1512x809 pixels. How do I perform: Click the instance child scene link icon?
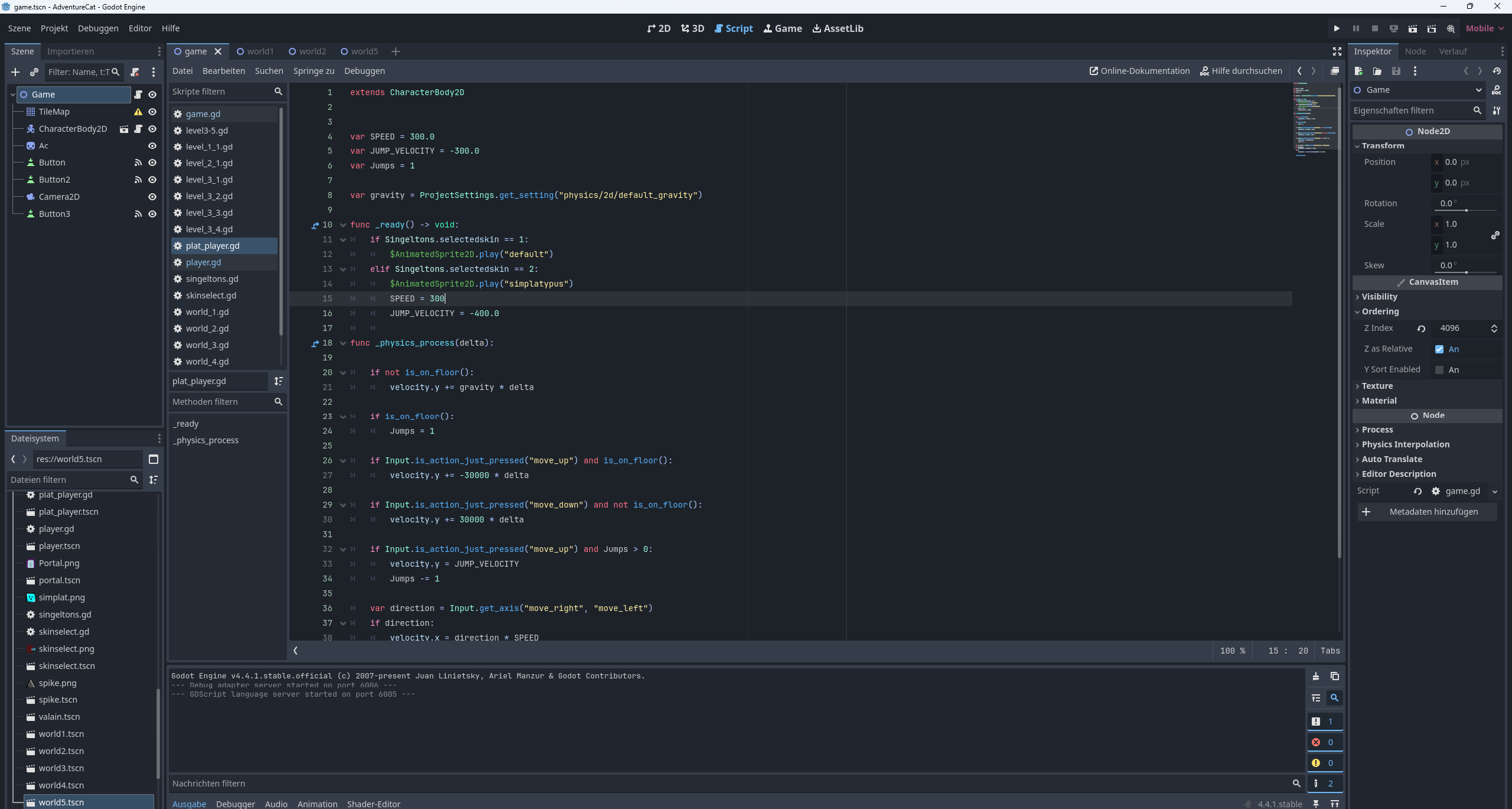(34, 72)
